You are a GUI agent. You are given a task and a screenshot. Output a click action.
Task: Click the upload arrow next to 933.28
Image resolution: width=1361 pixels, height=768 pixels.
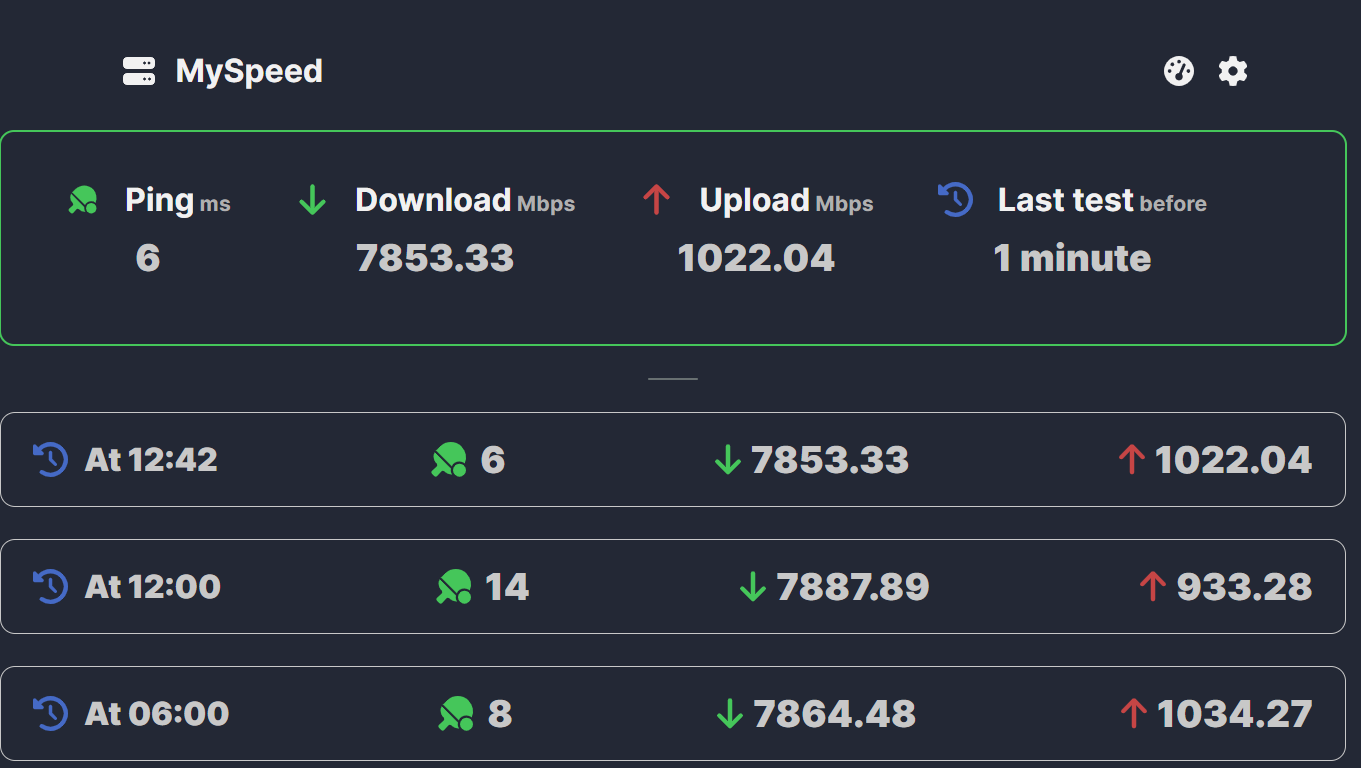(1153, 587)
